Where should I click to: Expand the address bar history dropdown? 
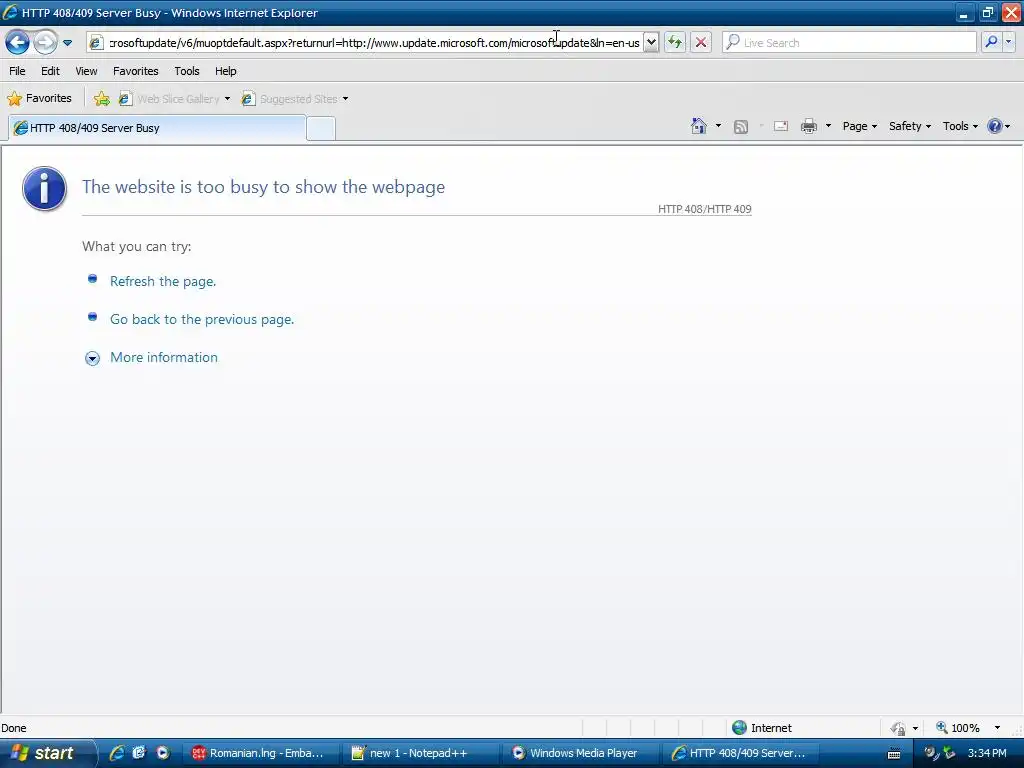coord(651,43)
